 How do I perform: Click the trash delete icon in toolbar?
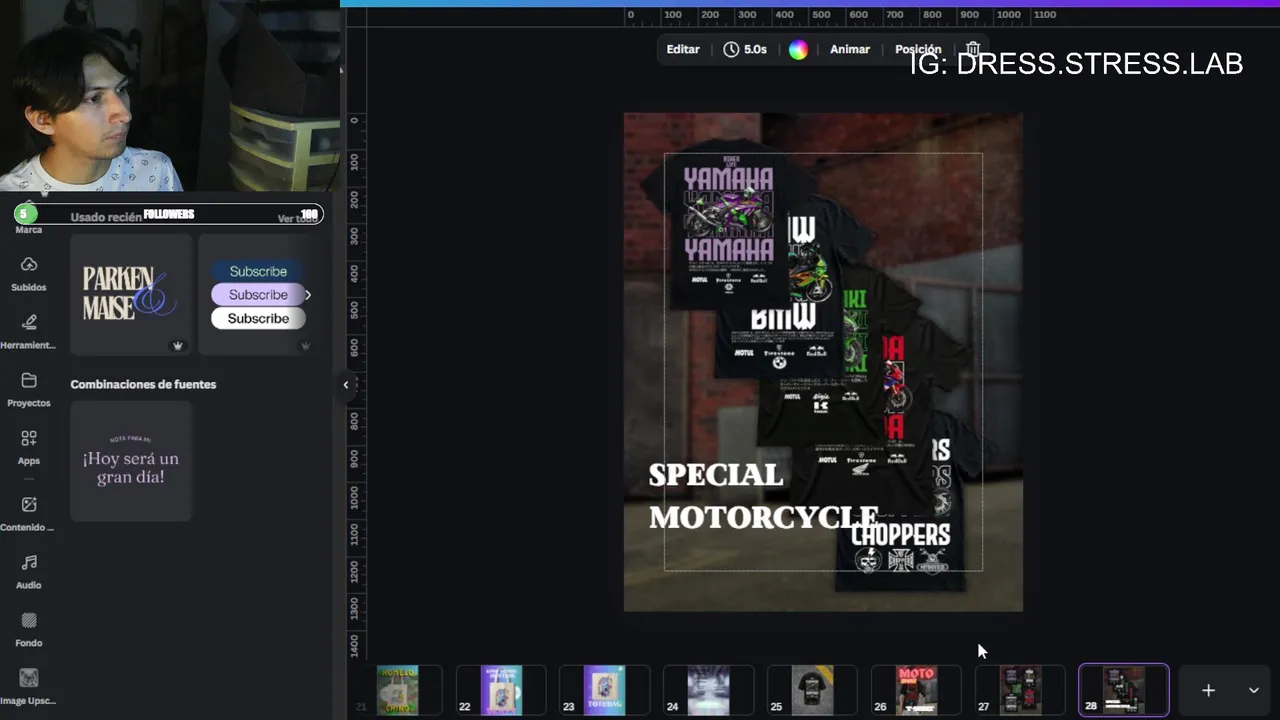pyautogui.click(x=972, y=49)
